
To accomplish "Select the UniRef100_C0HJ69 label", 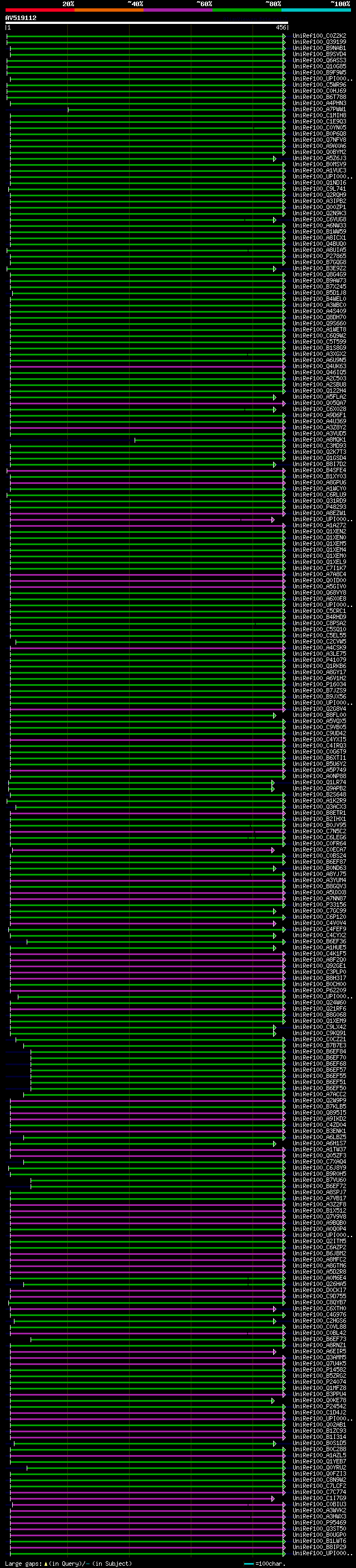I will pyautogui.click(x=319, y=91).
